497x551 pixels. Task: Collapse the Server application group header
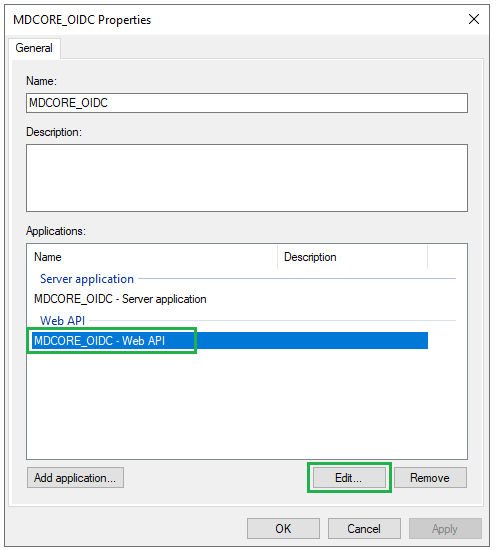(x=87, y=279)
